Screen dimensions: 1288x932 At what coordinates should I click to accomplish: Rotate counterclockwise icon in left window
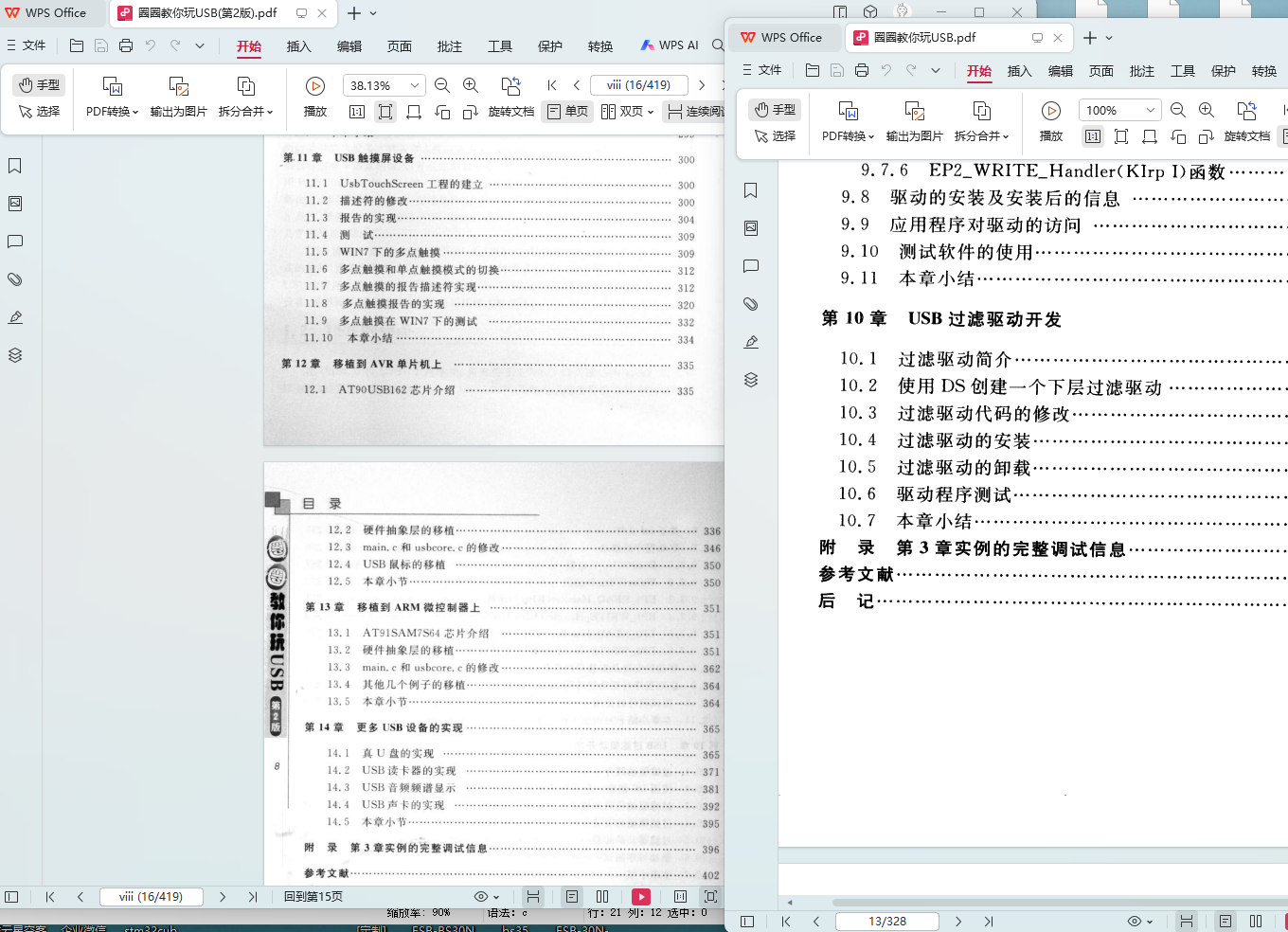(442, 112)
